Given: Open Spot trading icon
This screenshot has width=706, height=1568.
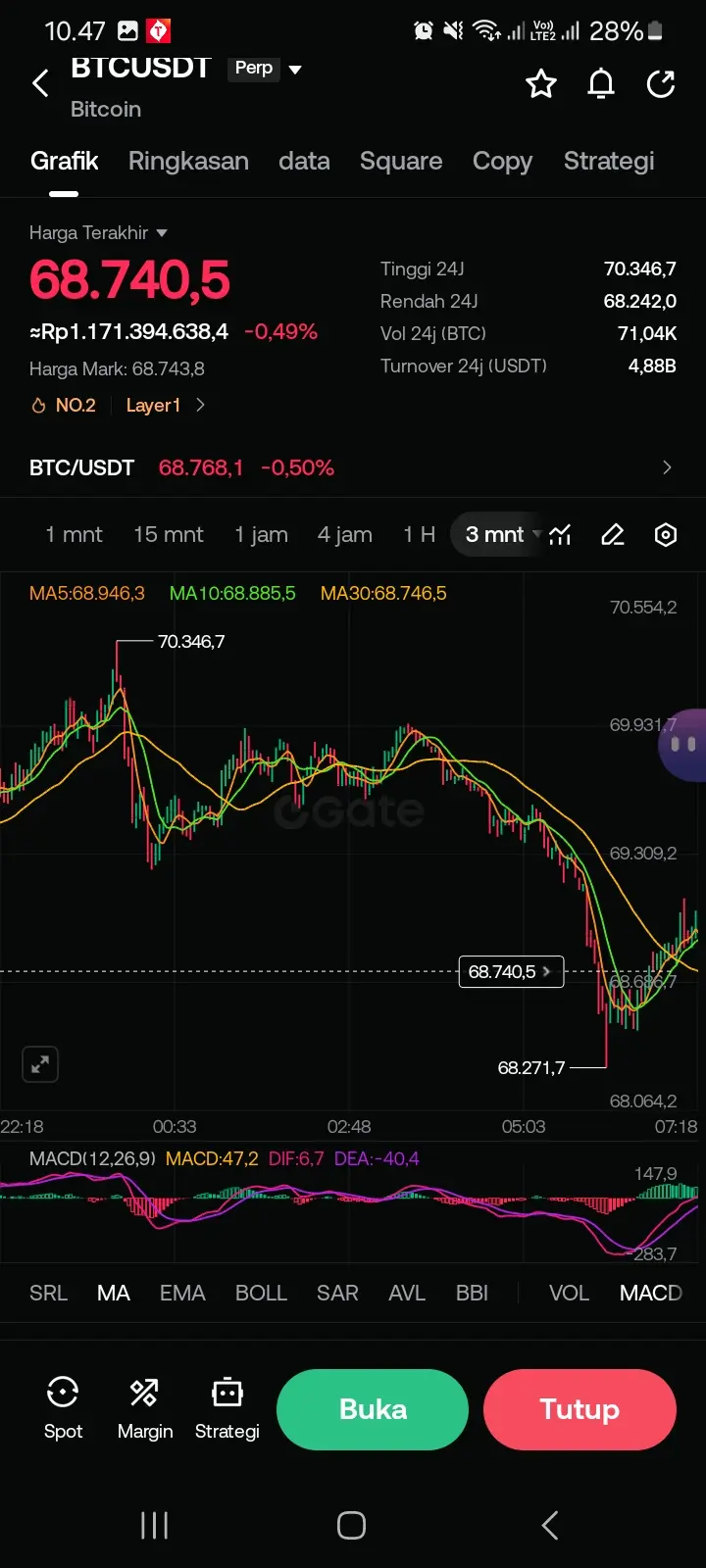Looking at the screenshot, I should [63, 1408].
